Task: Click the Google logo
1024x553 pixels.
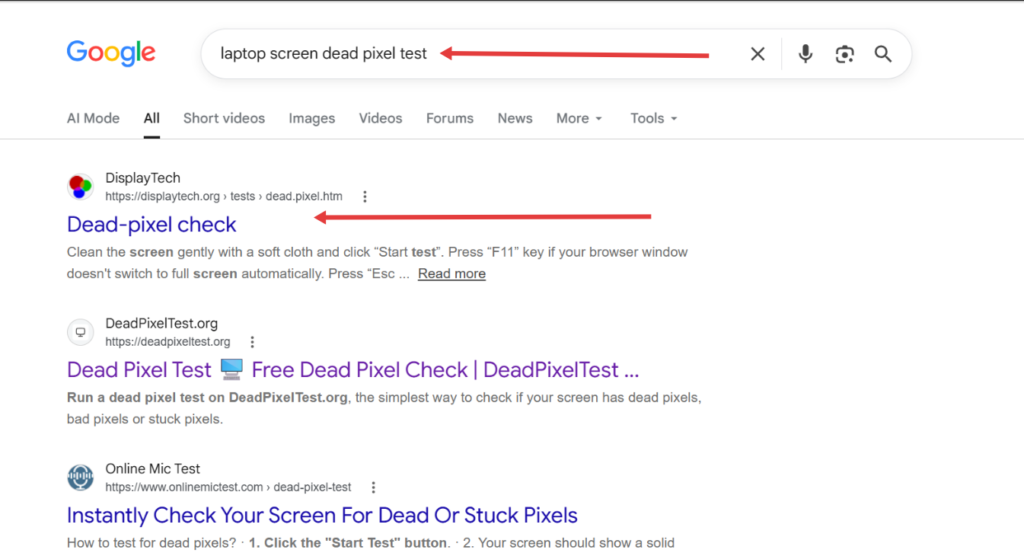Action: pyautogui.click(x=111, y=53)
